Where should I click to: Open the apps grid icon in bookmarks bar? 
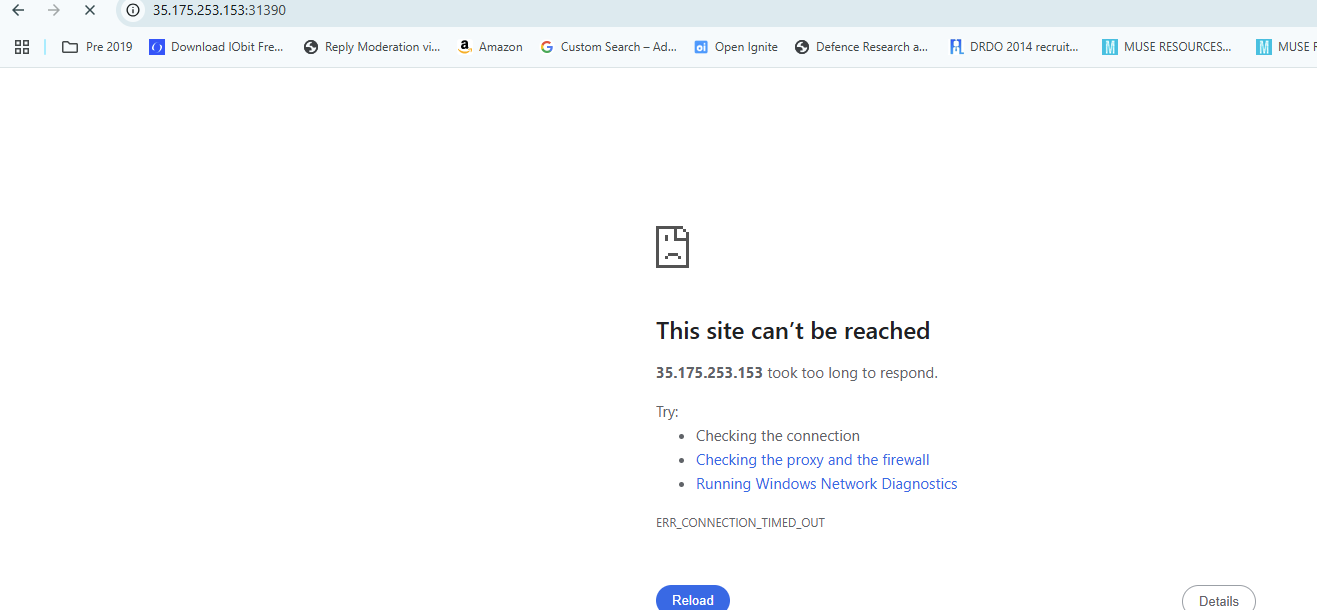pos(22,47)
